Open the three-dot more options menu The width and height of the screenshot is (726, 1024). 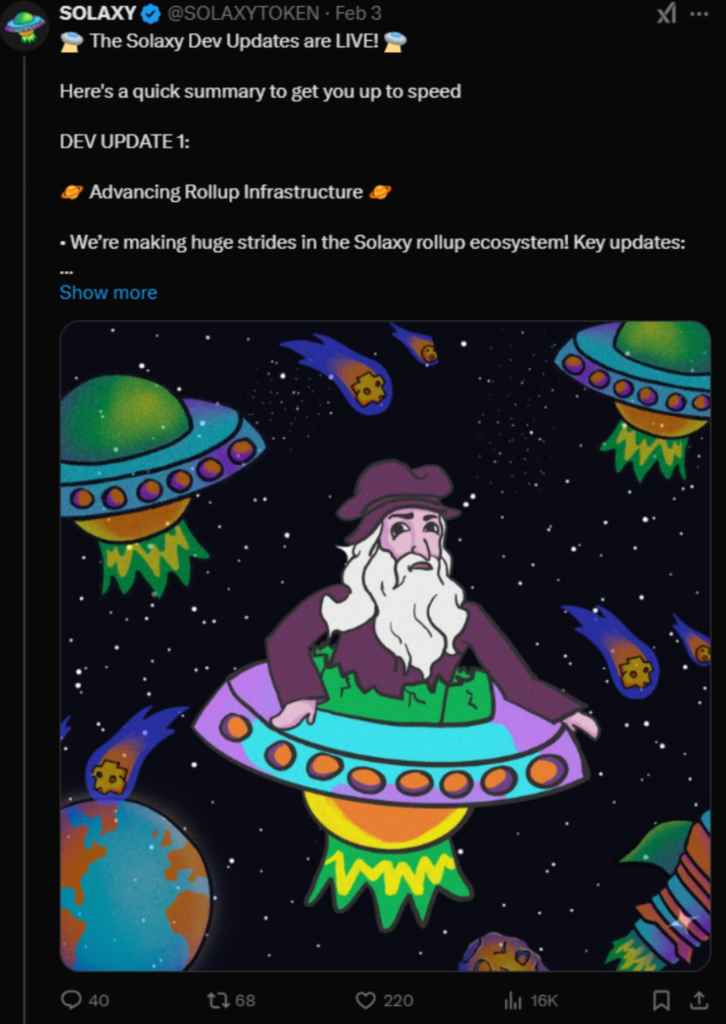click(x=699, y=13)
